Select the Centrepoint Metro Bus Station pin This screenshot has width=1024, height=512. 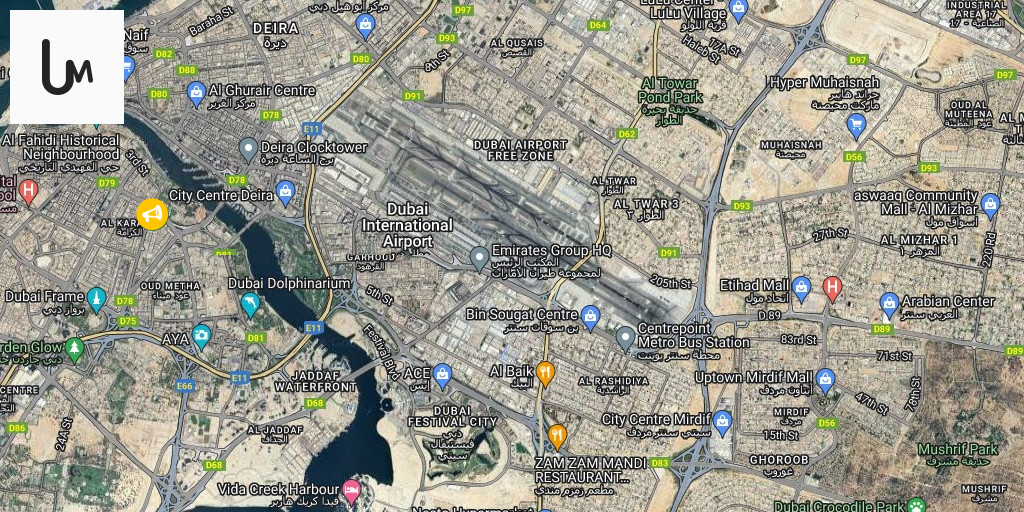[626, 339]
